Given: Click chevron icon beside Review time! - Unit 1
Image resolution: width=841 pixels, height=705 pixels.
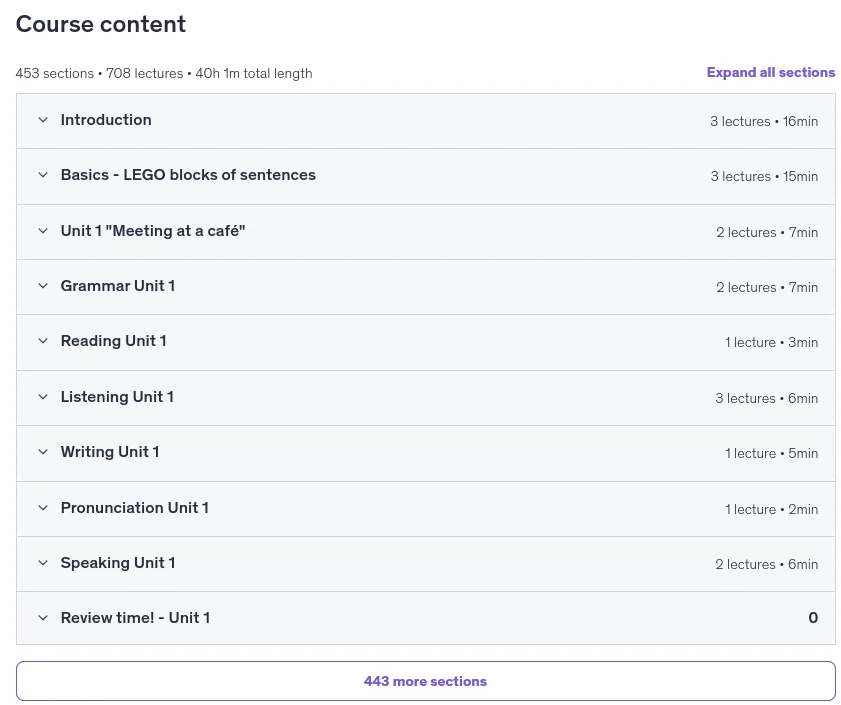Looking at the screenshot, I should (43, 618).
